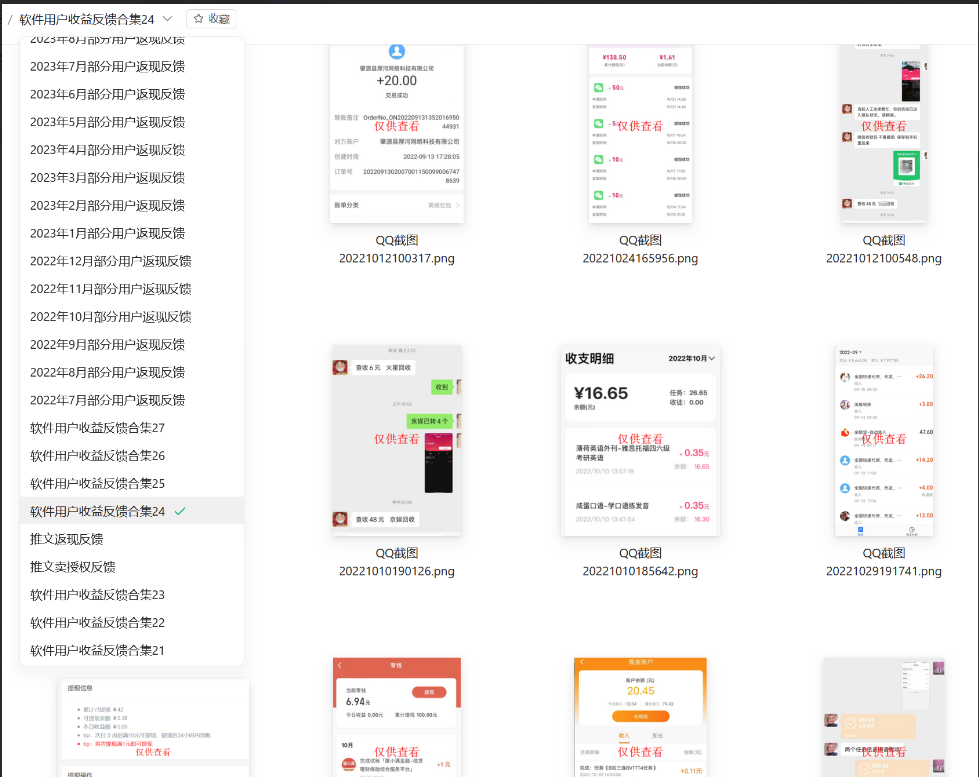Open the 提现信息 screenshot thumbnail

click(x=155, y=727)
